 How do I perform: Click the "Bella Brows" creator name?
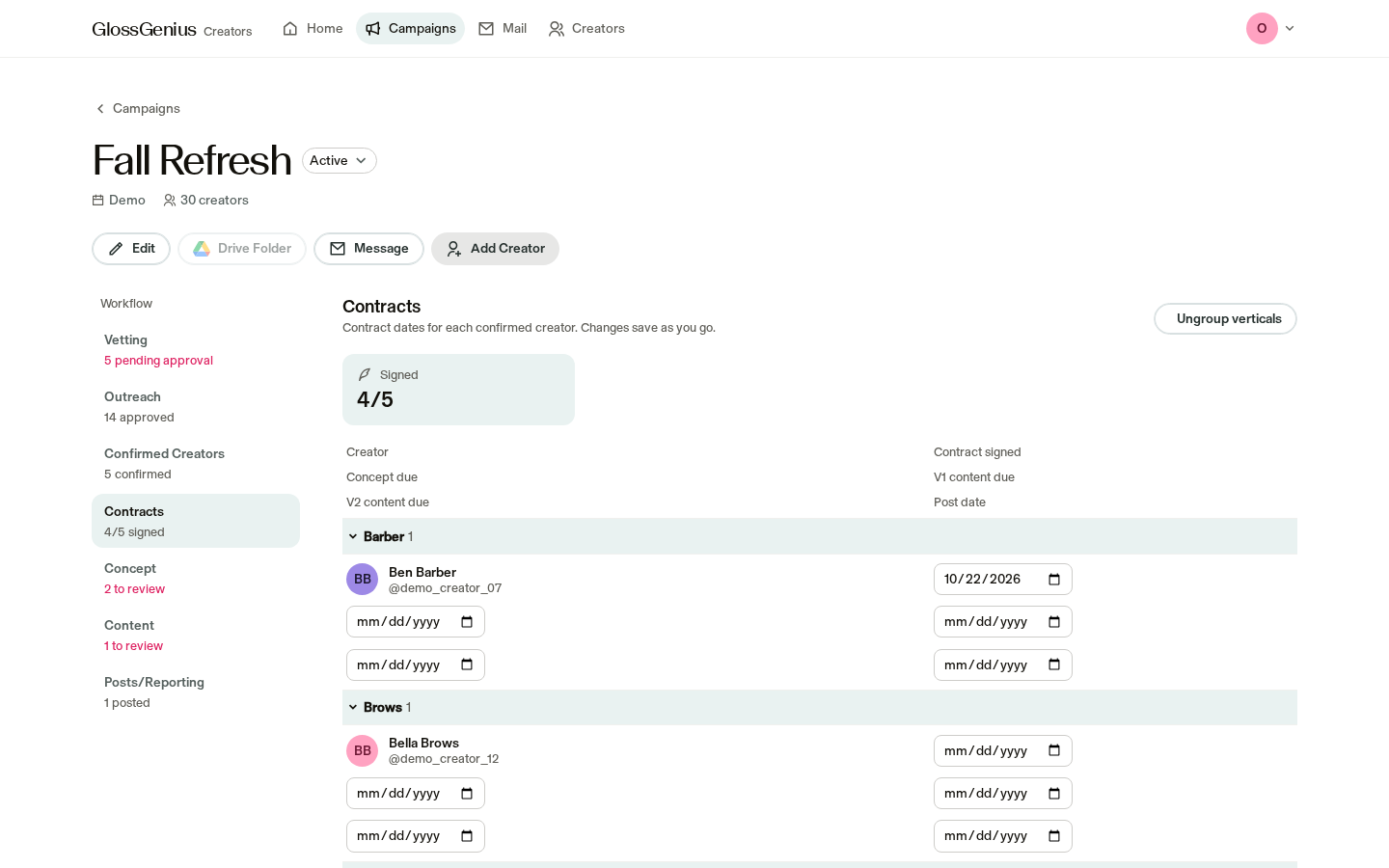[x=423, y=744]
